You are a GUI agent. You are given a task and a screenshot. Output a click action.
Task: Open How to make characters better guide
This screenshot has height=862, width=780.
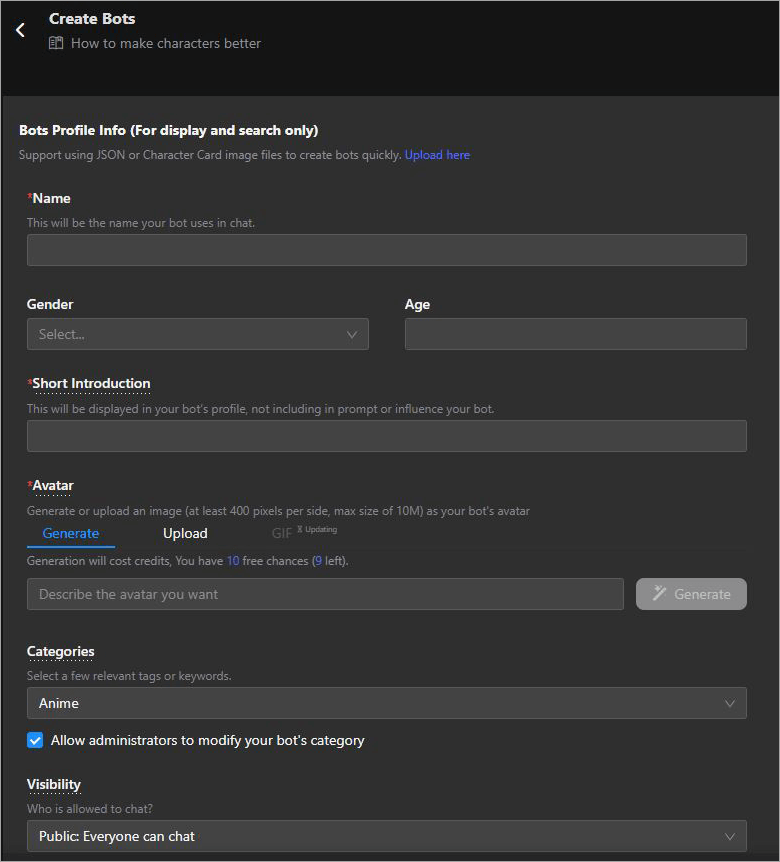tap(166, 43)
